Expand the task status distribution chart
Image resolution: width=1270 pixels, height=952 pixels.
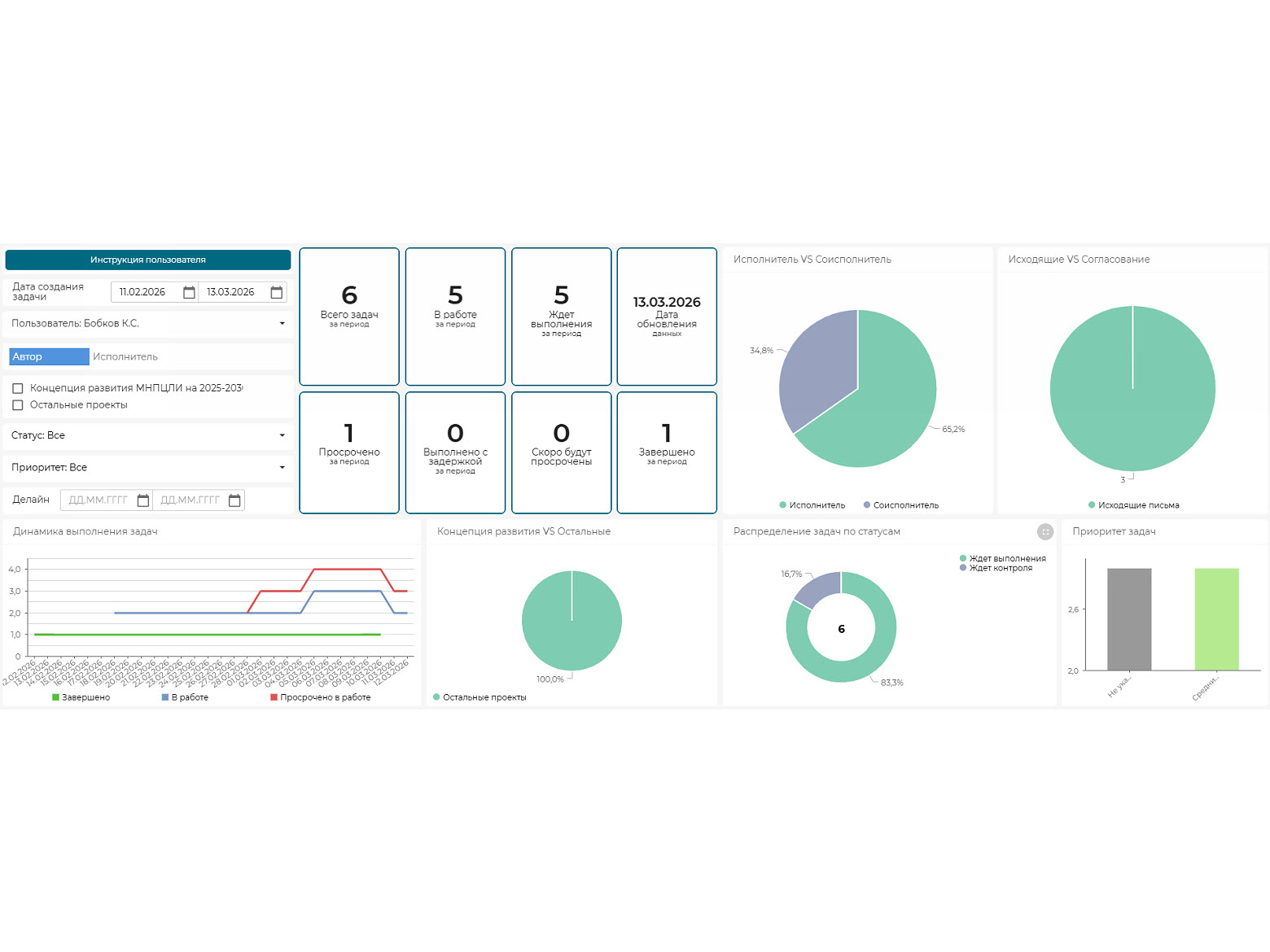point(1045,532)
